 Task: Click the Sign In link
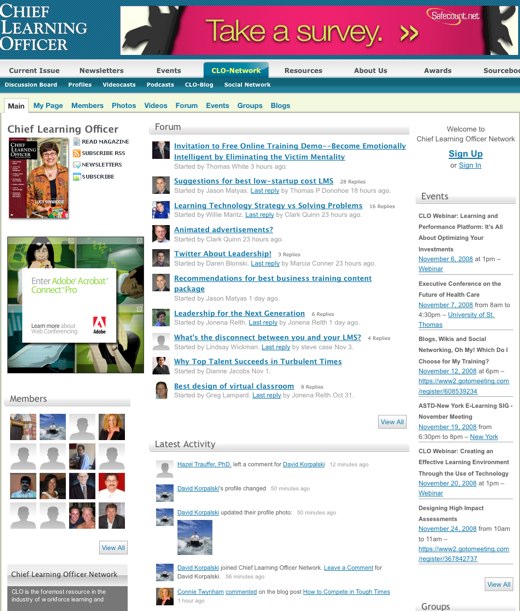(x=470, y=165)
